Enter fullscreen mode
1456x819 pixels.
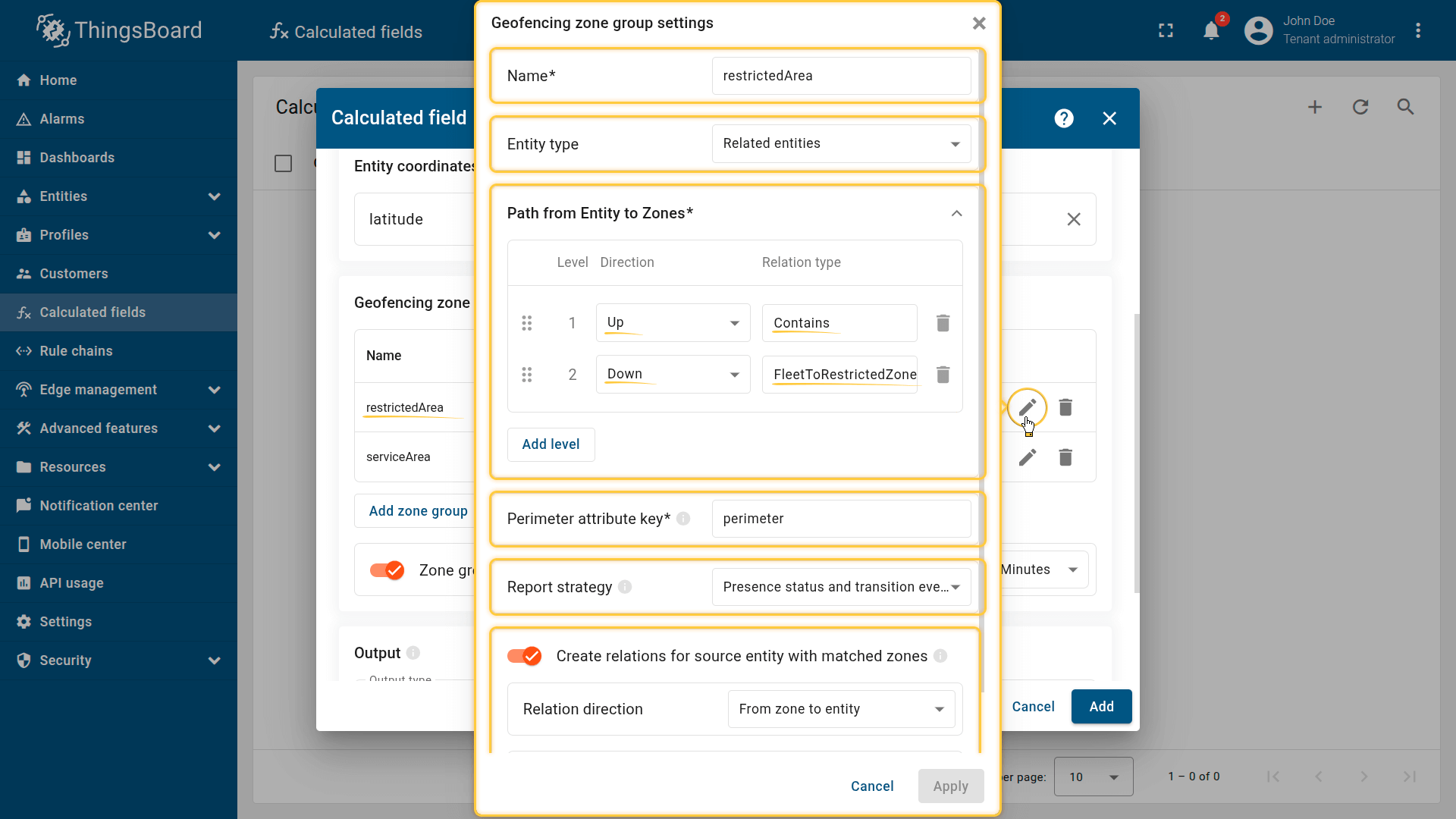point(1166,31)
